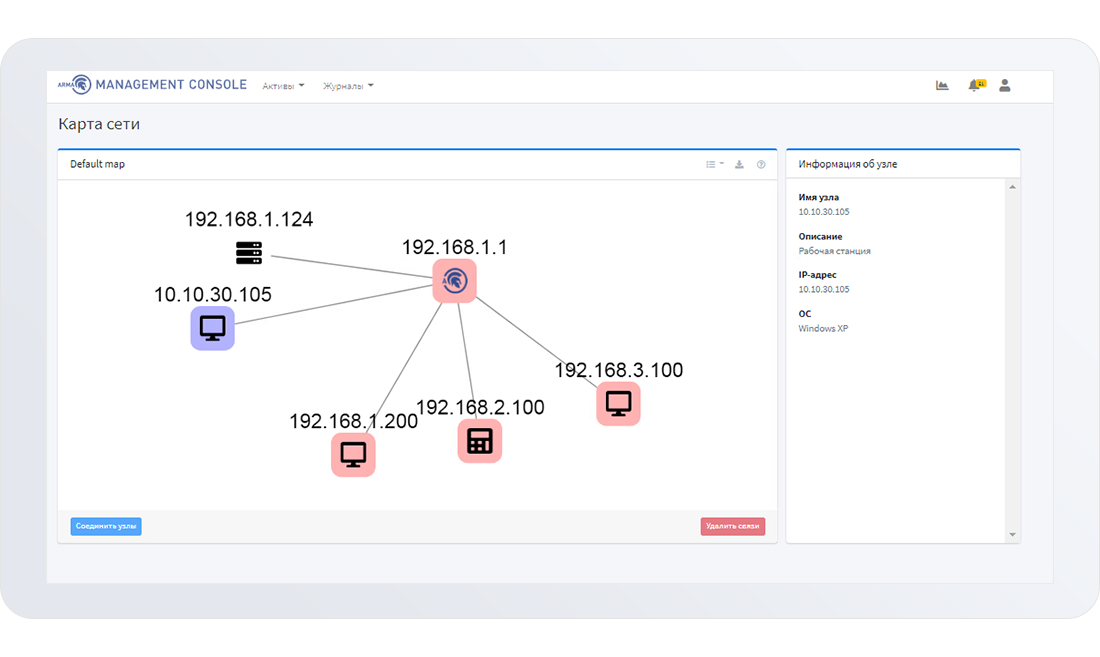Click the scrollbar down arrow in info panel
The height and width of the screenshot is (657, 1100).
pos(1012,534)
